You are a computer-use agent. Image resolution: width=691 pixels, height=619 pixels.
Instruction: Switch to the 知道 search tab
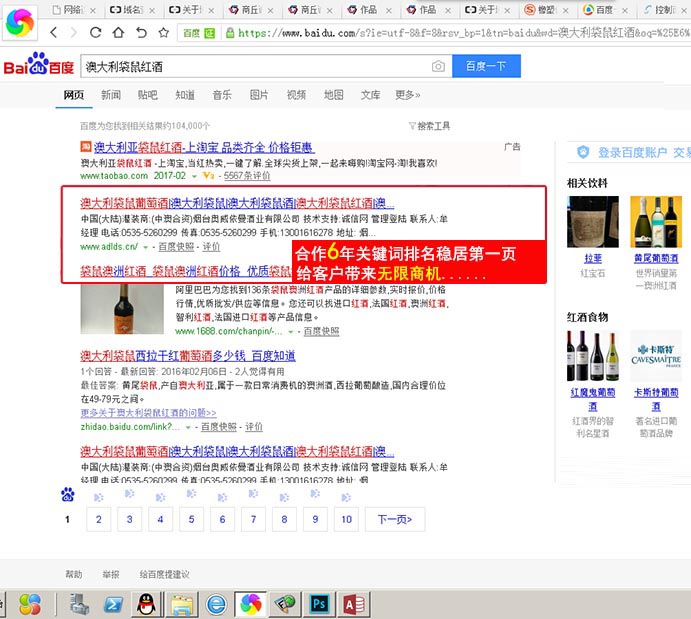point(185,95)
